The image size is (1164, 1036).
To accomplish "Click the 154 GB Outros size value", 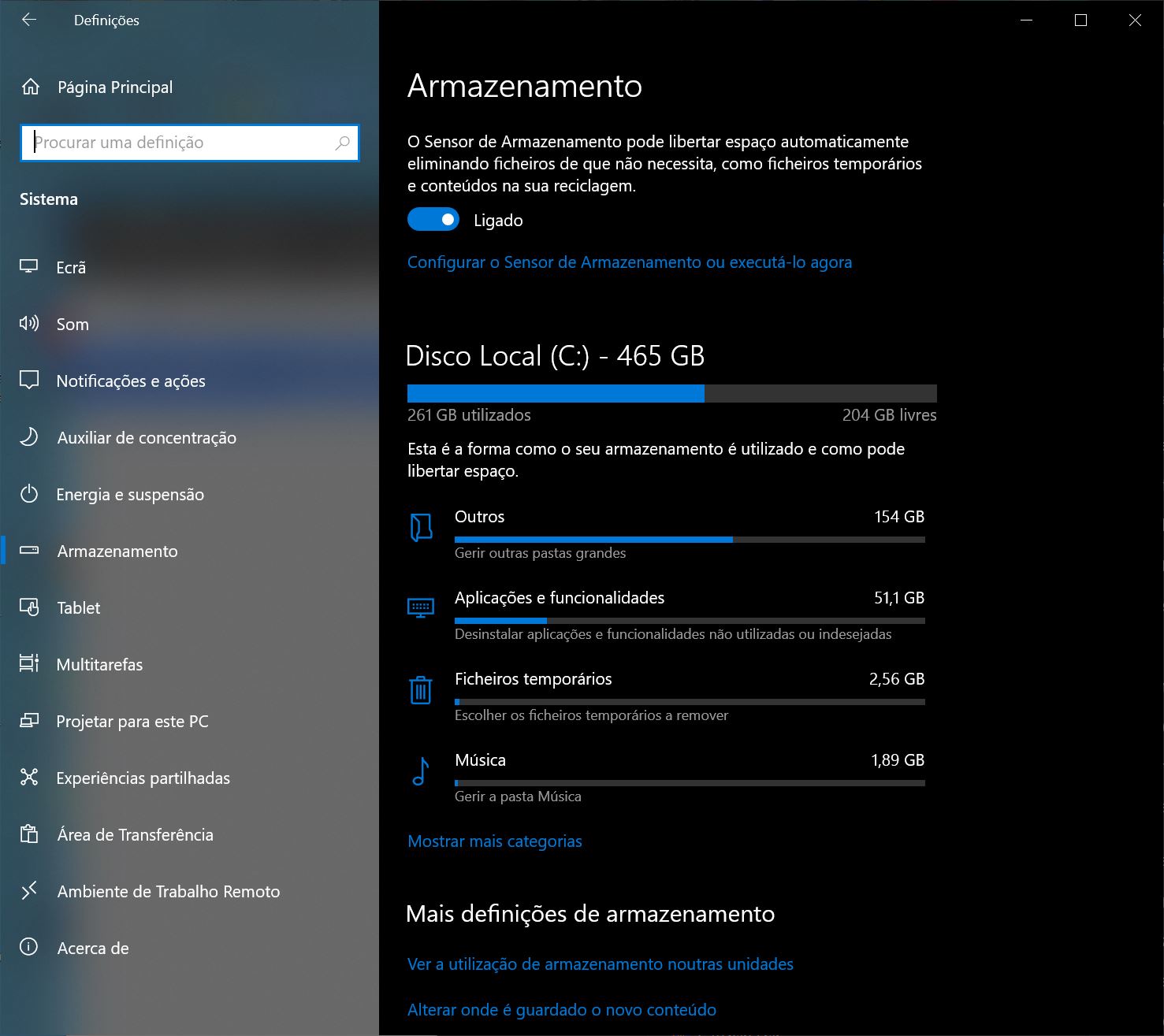I will [x=899, y=517].
